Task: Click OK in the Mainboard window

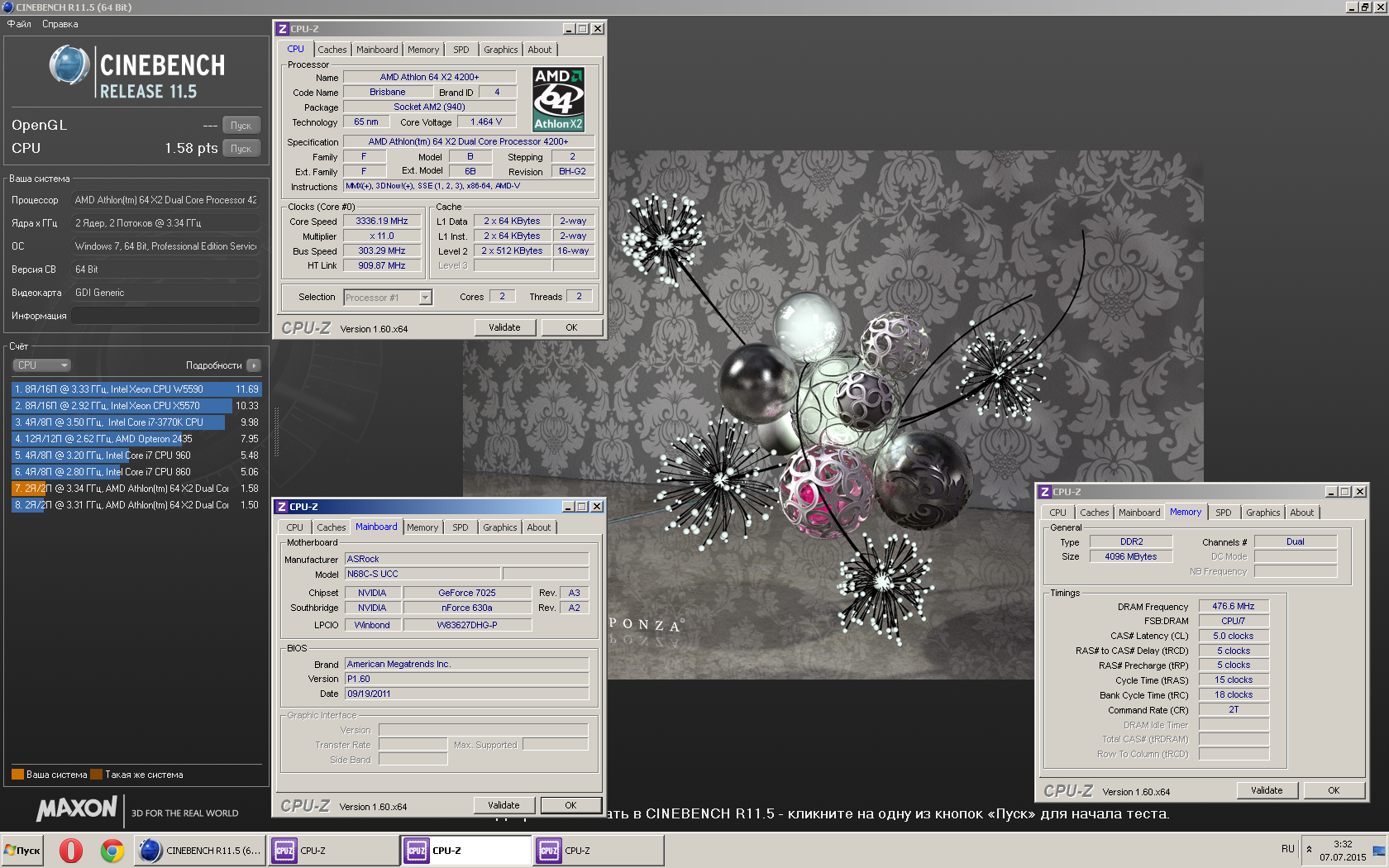Action: point(570,805)
